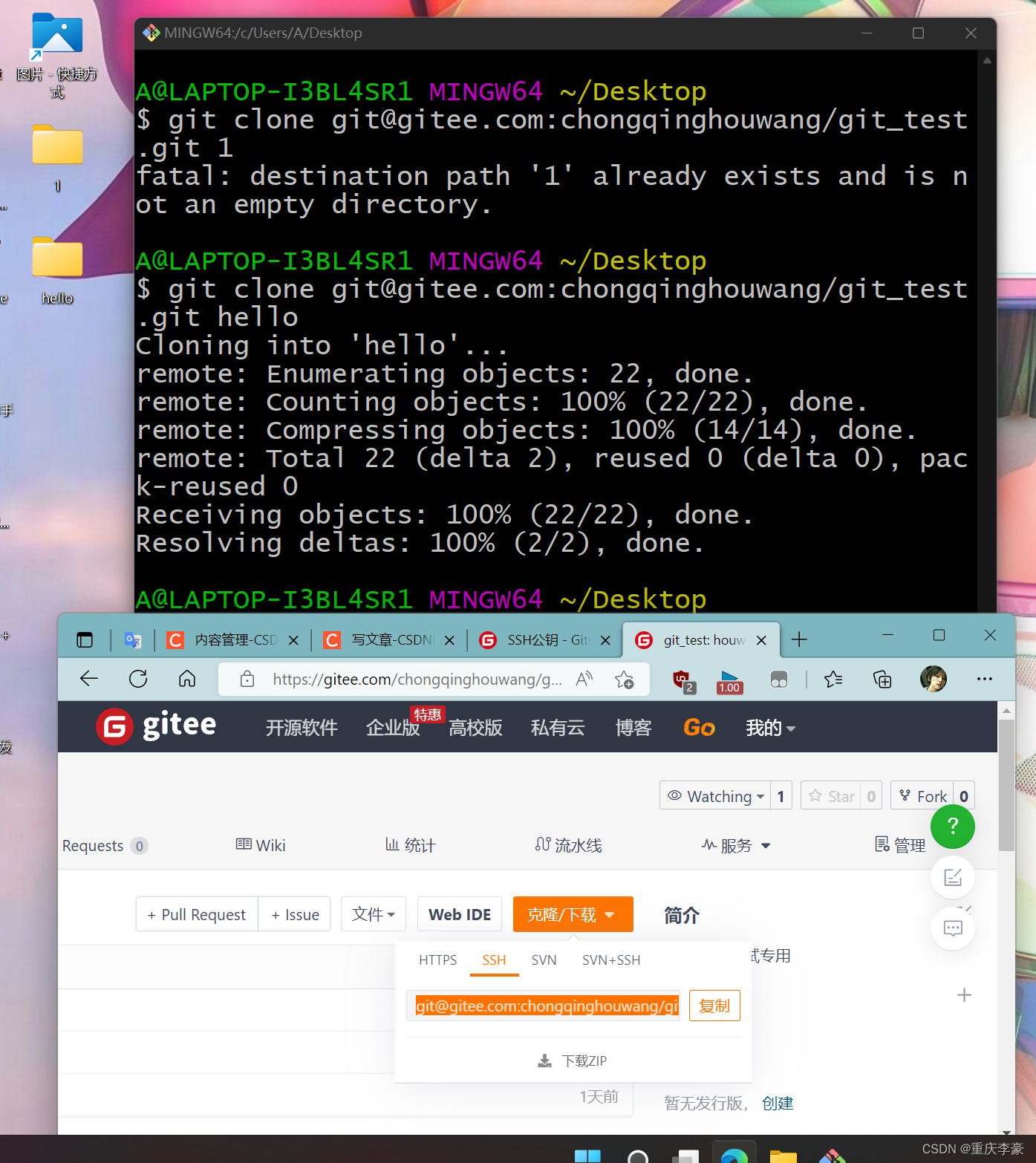This screenshot has height=1163, width=1036.
Task: Expand the 文件 dropdown
Action: (x=374, y=914)
